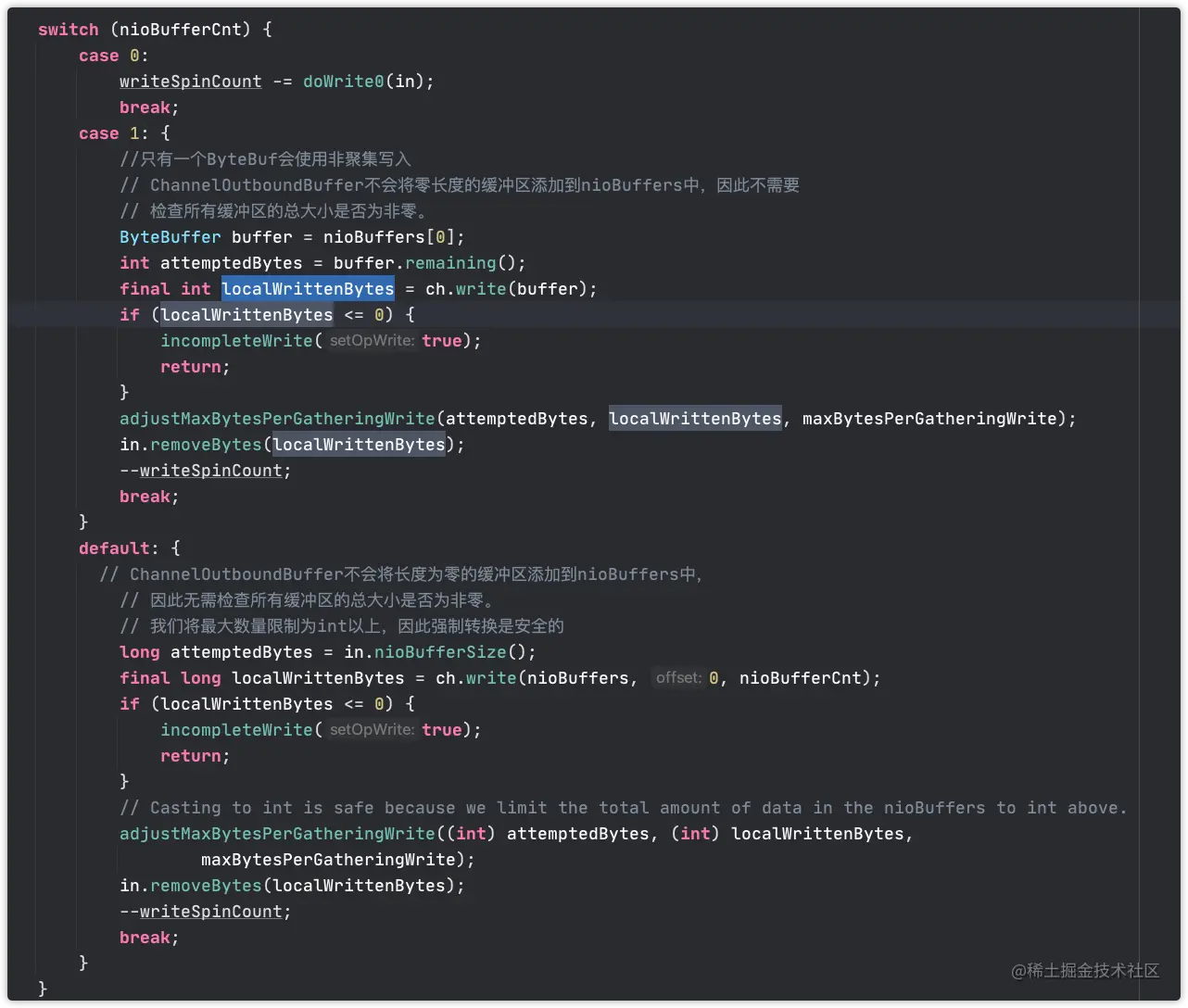The image size is (1188, 1008).
Task: Click the ByteBuffer type name
Action: tap(171, 237)
